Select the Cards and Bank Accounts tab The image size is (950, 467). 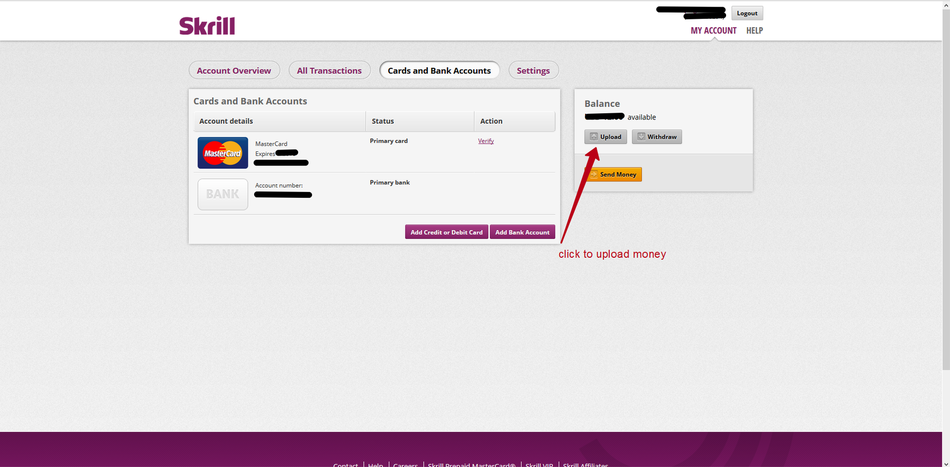[x=439, y=70]
